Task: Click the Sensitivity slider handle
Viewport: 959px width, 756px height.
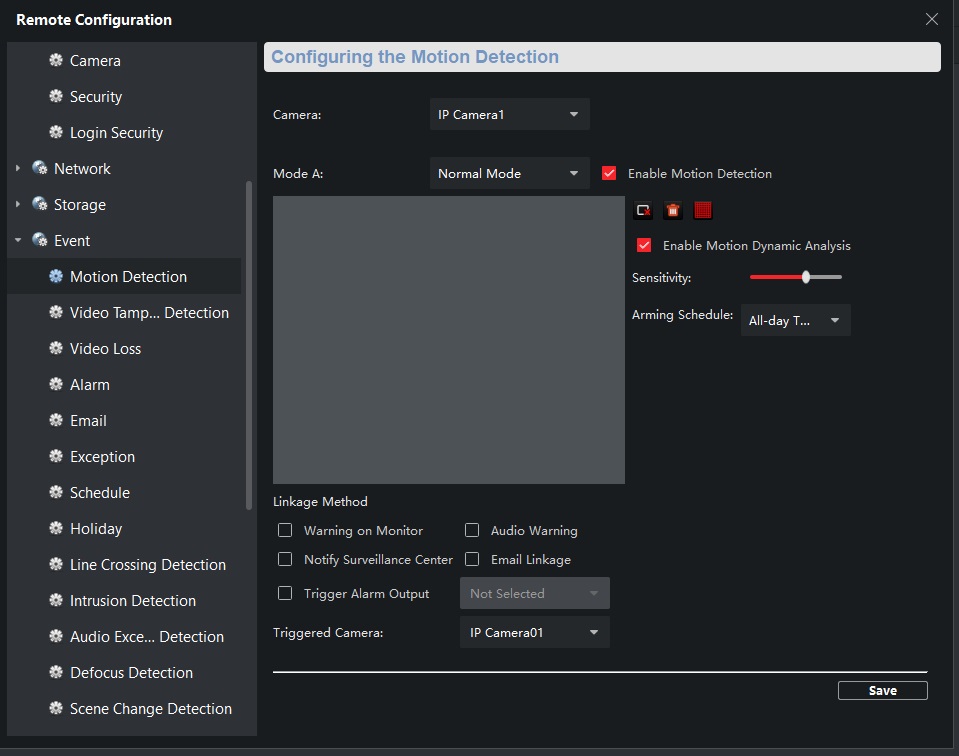Action: (x=805, y=277)
